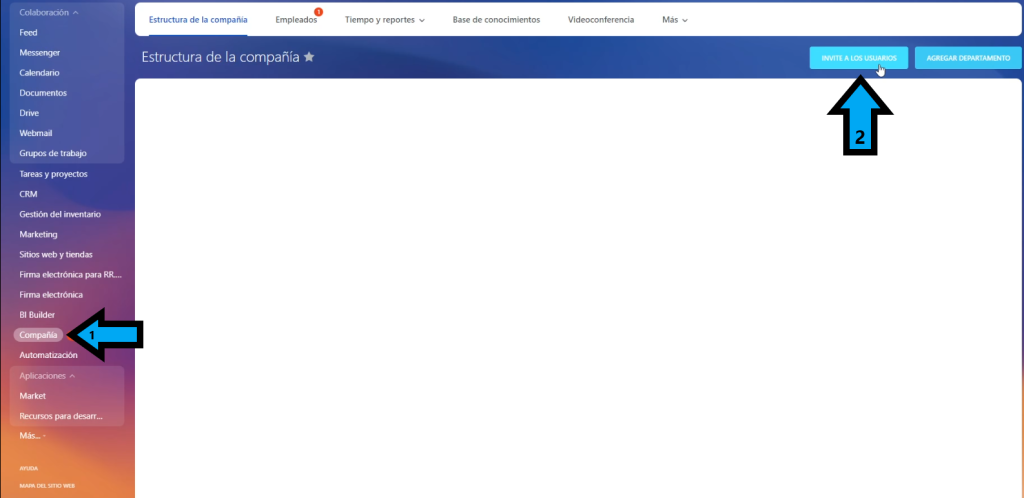Image resolution: width=1024 pixels, height=498 pixels.
Task: Open Tareas y proyectos section
Action: tap(53, 174)
